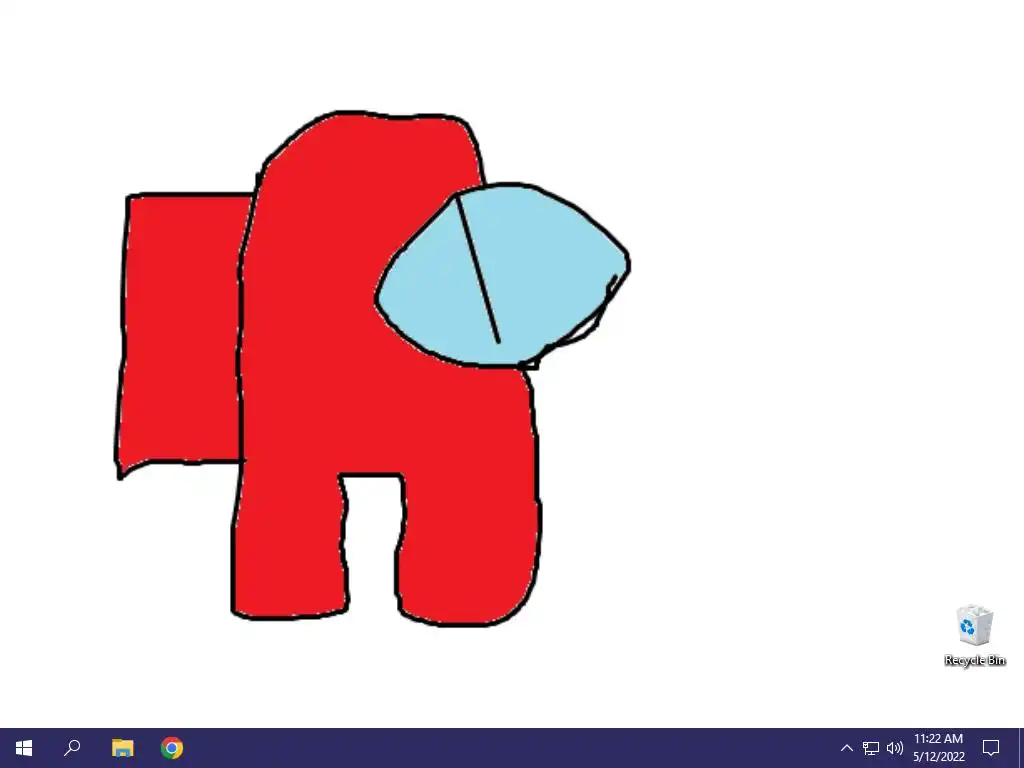Screen dimensions: 1024x768
Task: Open taskbar search magnifier
Action: (72, 748)
